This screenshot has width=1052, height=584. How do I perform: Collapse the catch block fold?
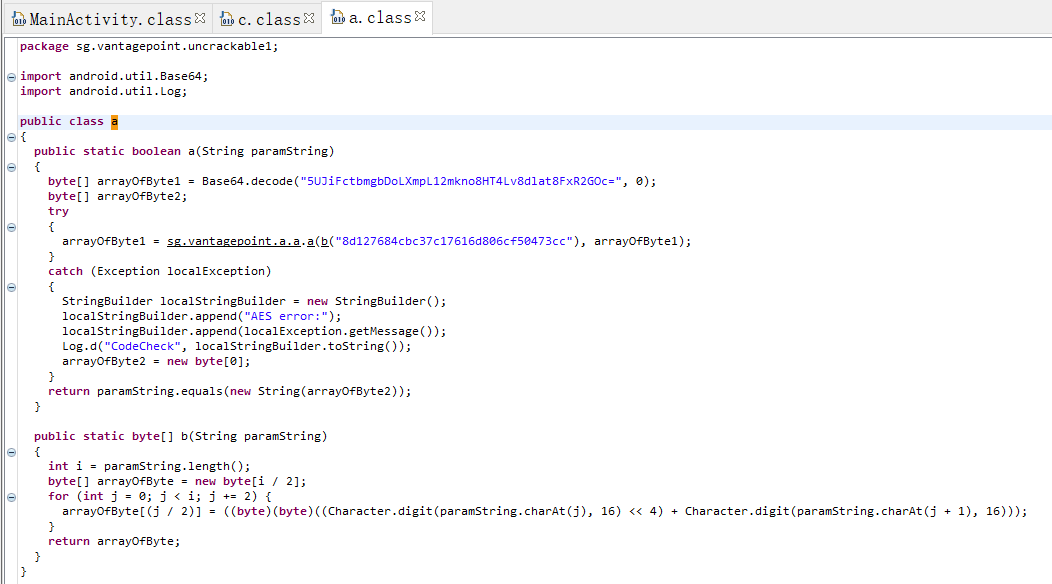[x=11, y=287]
